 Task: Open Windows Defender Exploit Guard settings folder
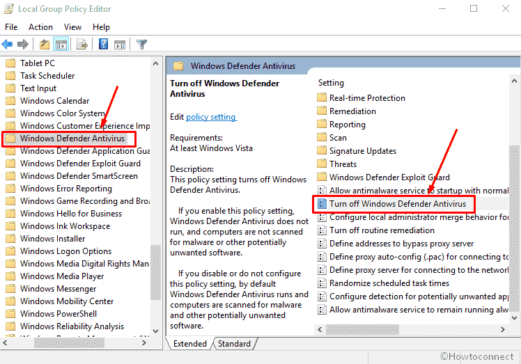(x=383, y=177)
